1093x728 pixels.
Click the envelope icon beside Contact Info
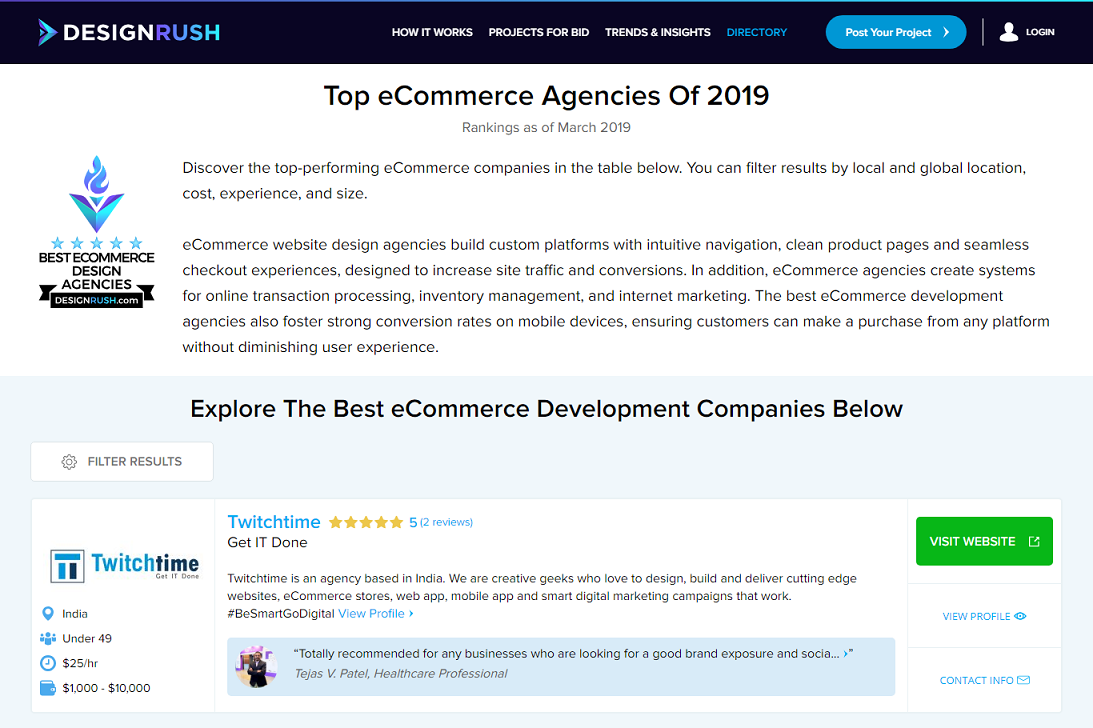tap(1023, 680)
